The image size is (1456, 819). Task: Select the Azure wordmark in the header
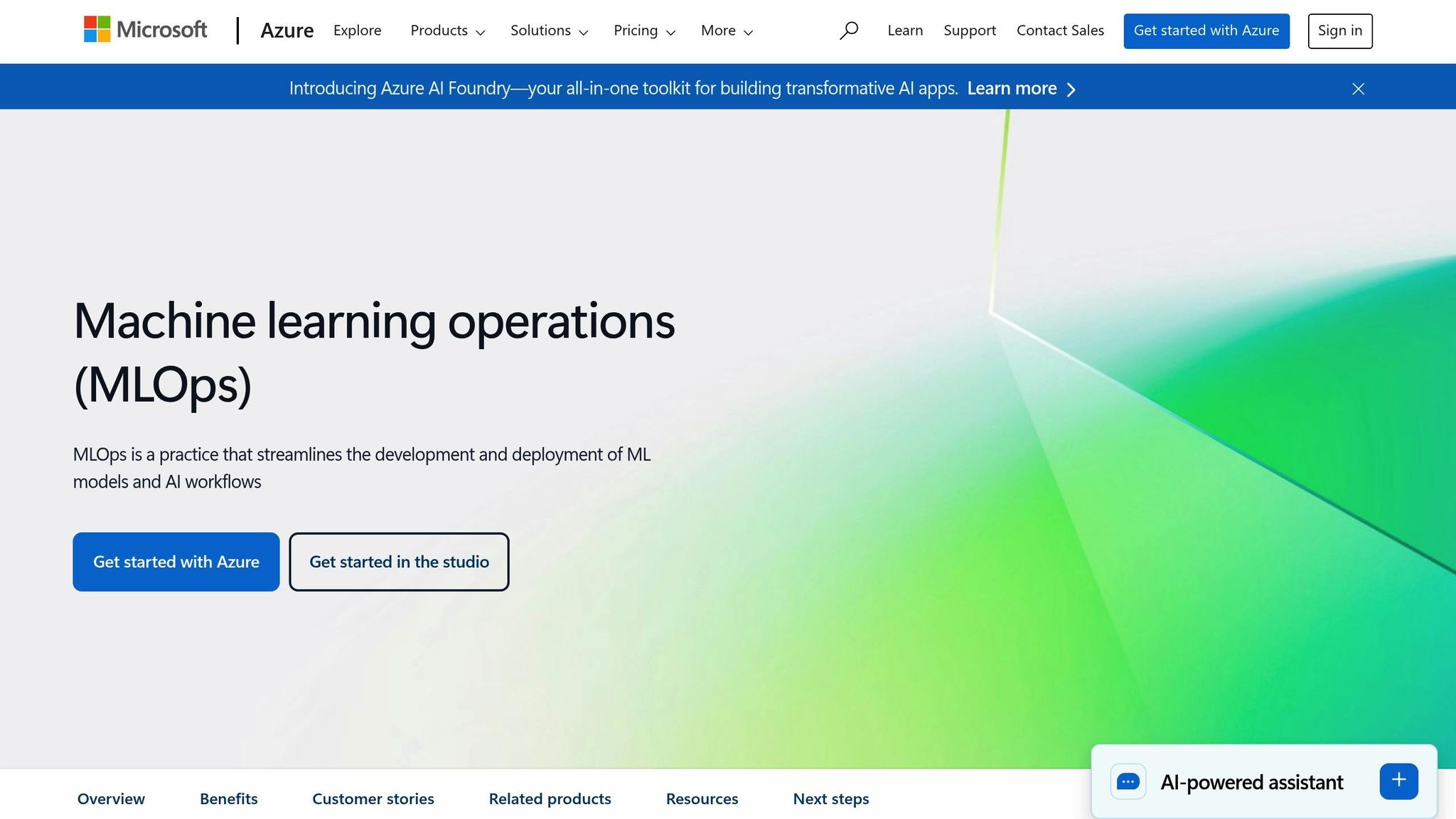287,31
